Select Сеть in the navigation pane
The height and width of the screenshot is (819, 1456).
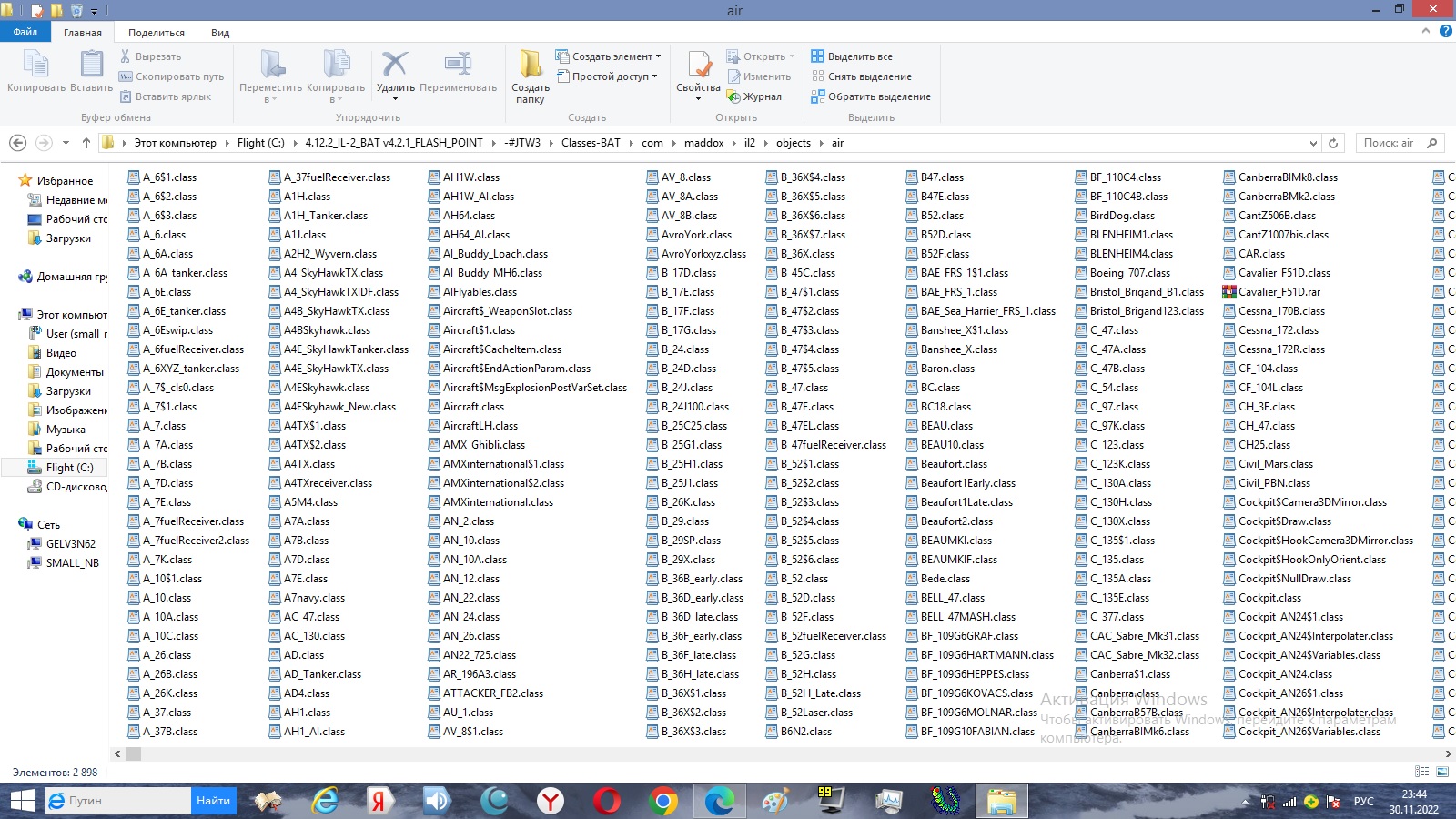pos(48,525)
